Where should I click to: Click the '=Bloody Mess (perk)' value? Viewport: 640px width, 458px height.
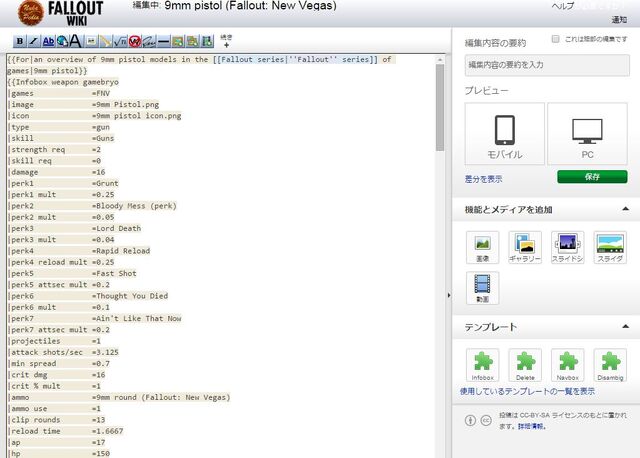coord(134,206)
